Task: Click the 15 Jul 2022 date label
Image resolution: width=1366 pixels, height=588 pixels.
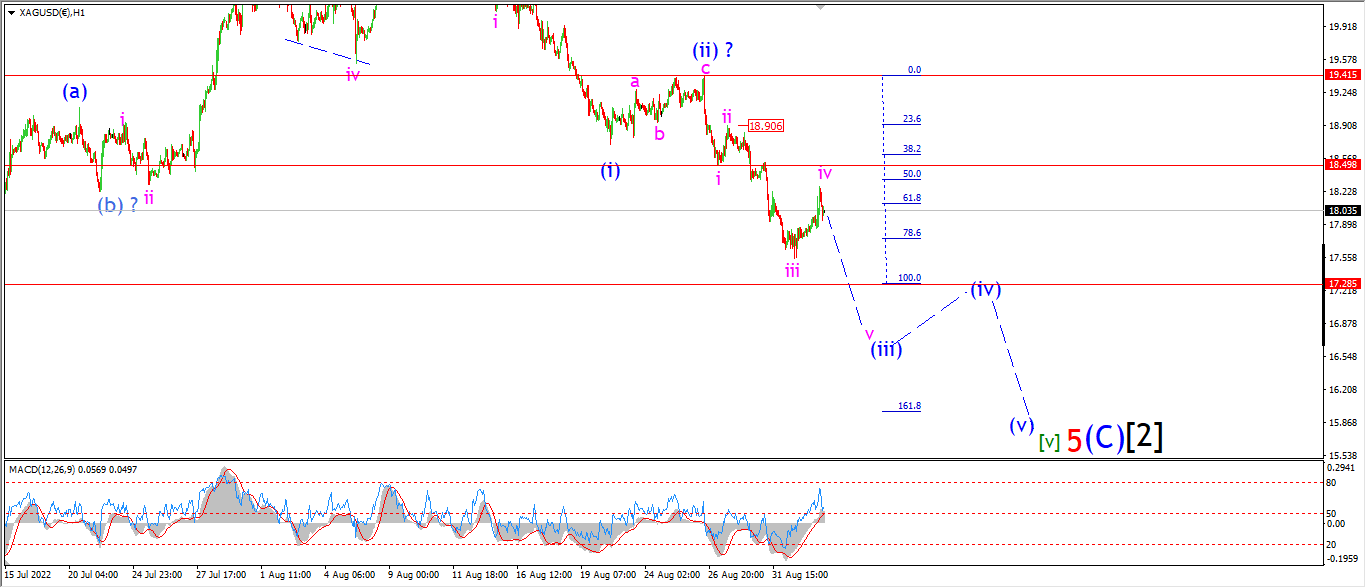Action: click(30, 574)
